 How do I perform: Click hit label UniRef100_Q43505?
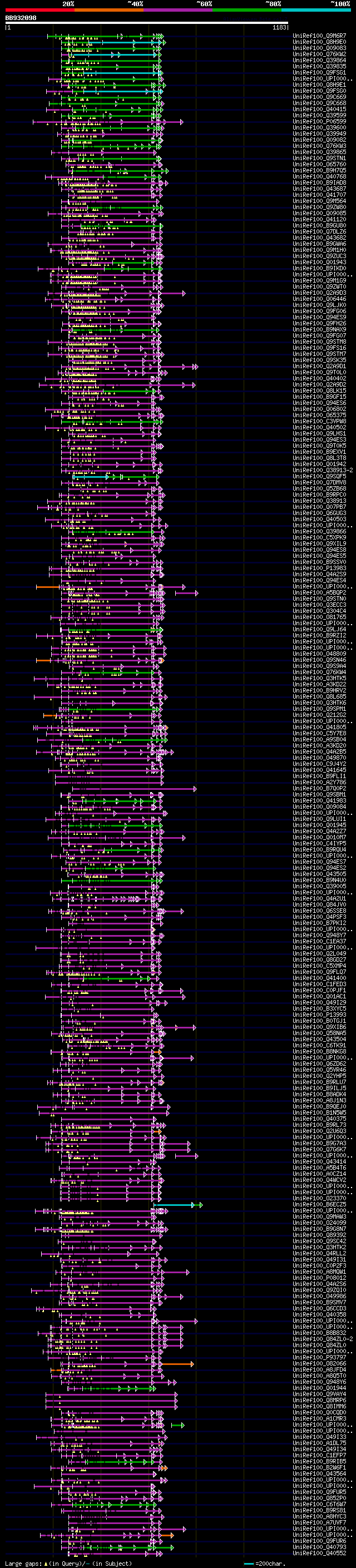click(319, 874)
